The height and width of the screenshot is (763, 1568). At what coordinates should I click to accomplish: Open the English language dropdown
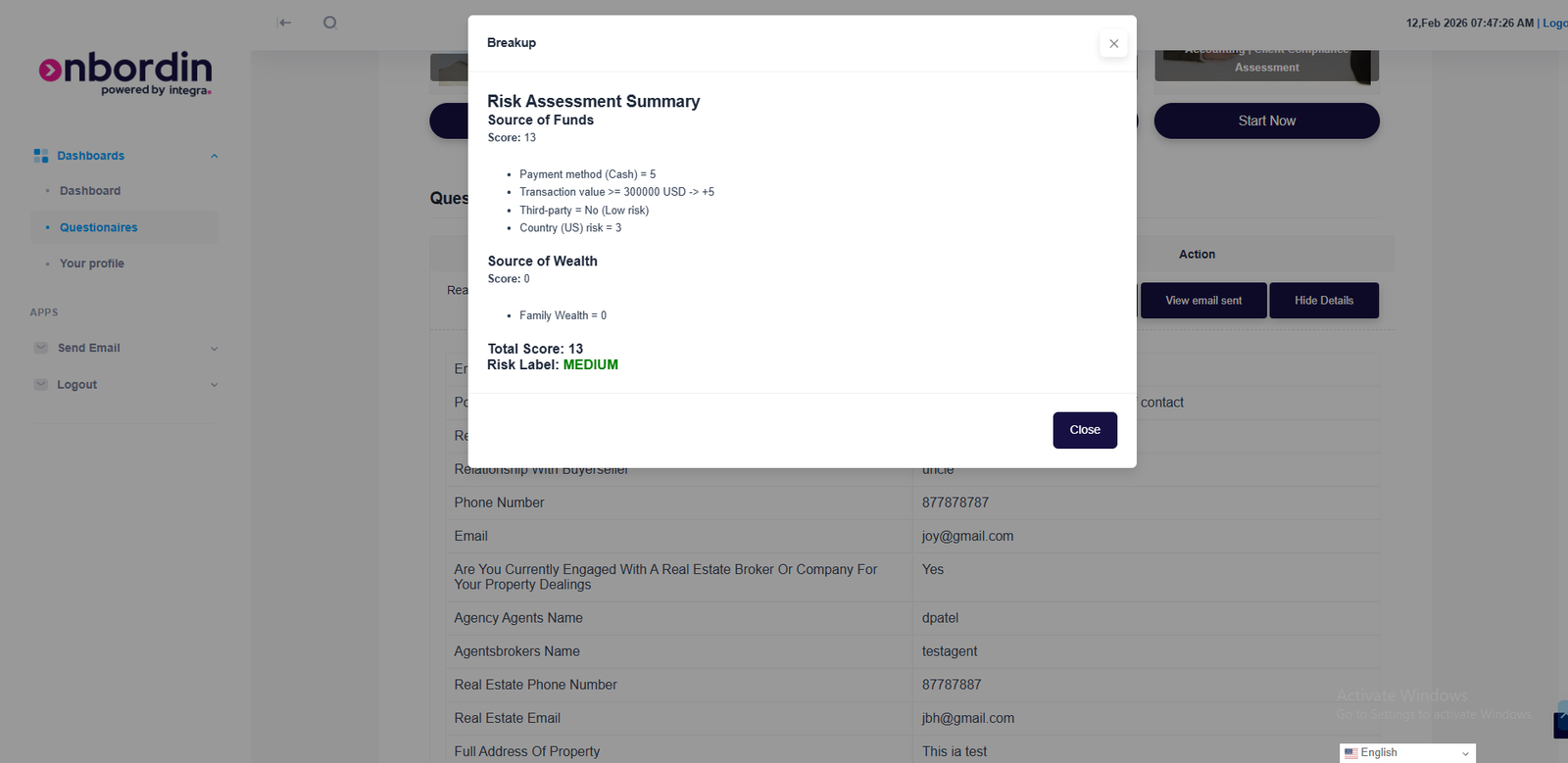point(1408,753)
